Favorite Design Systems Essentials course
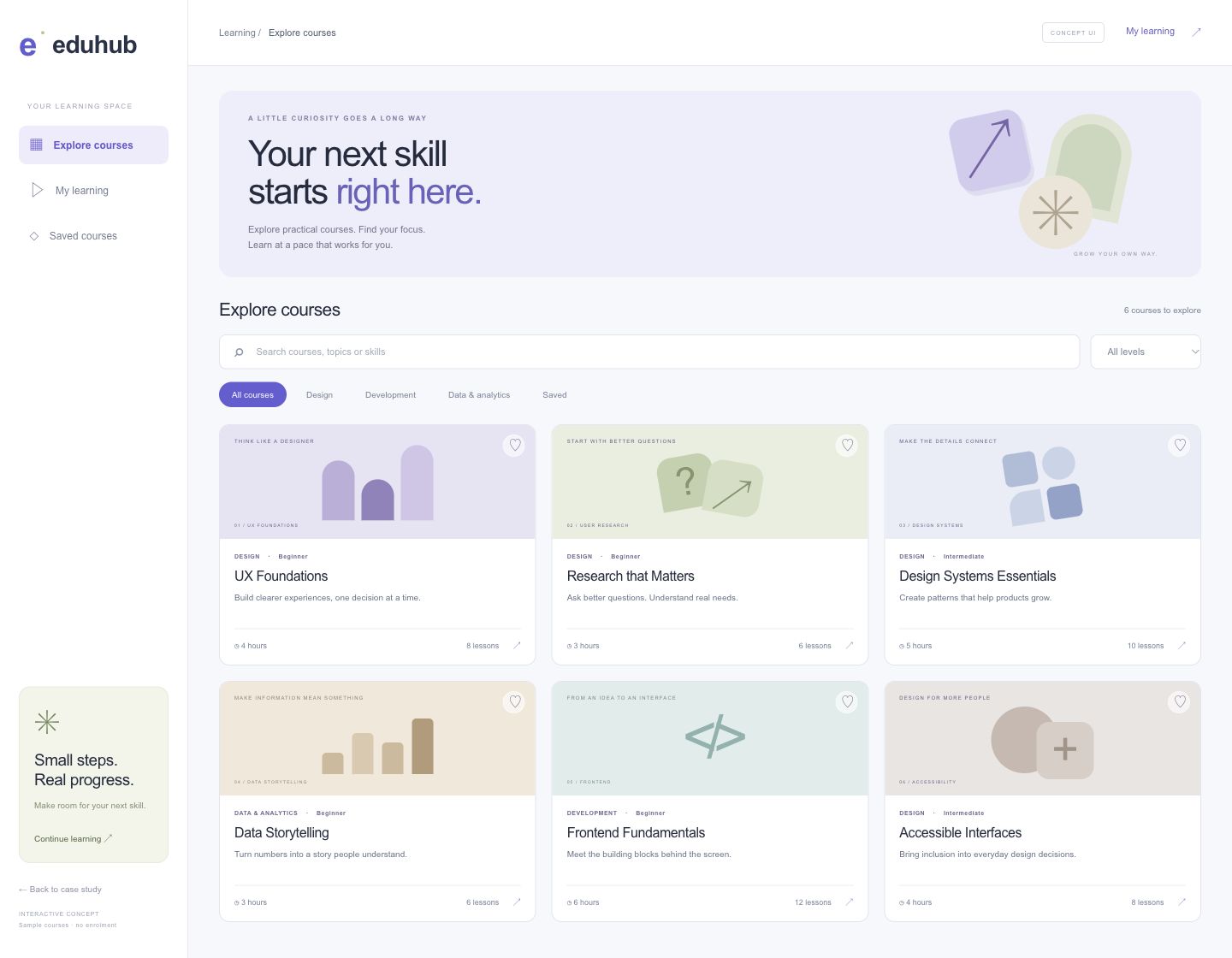This screenshot has width=1232, height=958. coord(1180,445)
